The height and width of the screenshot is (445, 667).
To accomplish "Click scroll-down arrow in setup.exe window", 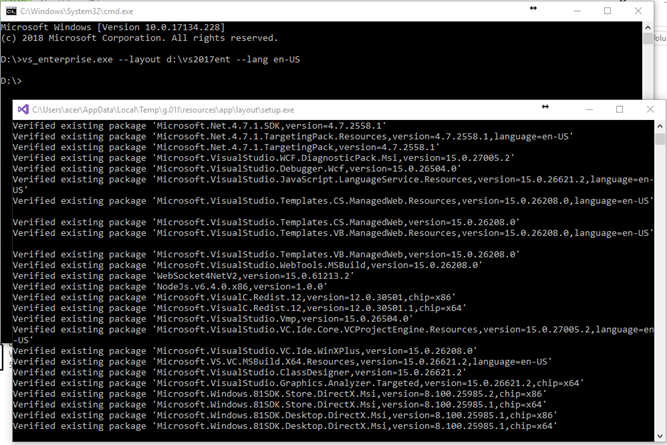I will (660, 436).
